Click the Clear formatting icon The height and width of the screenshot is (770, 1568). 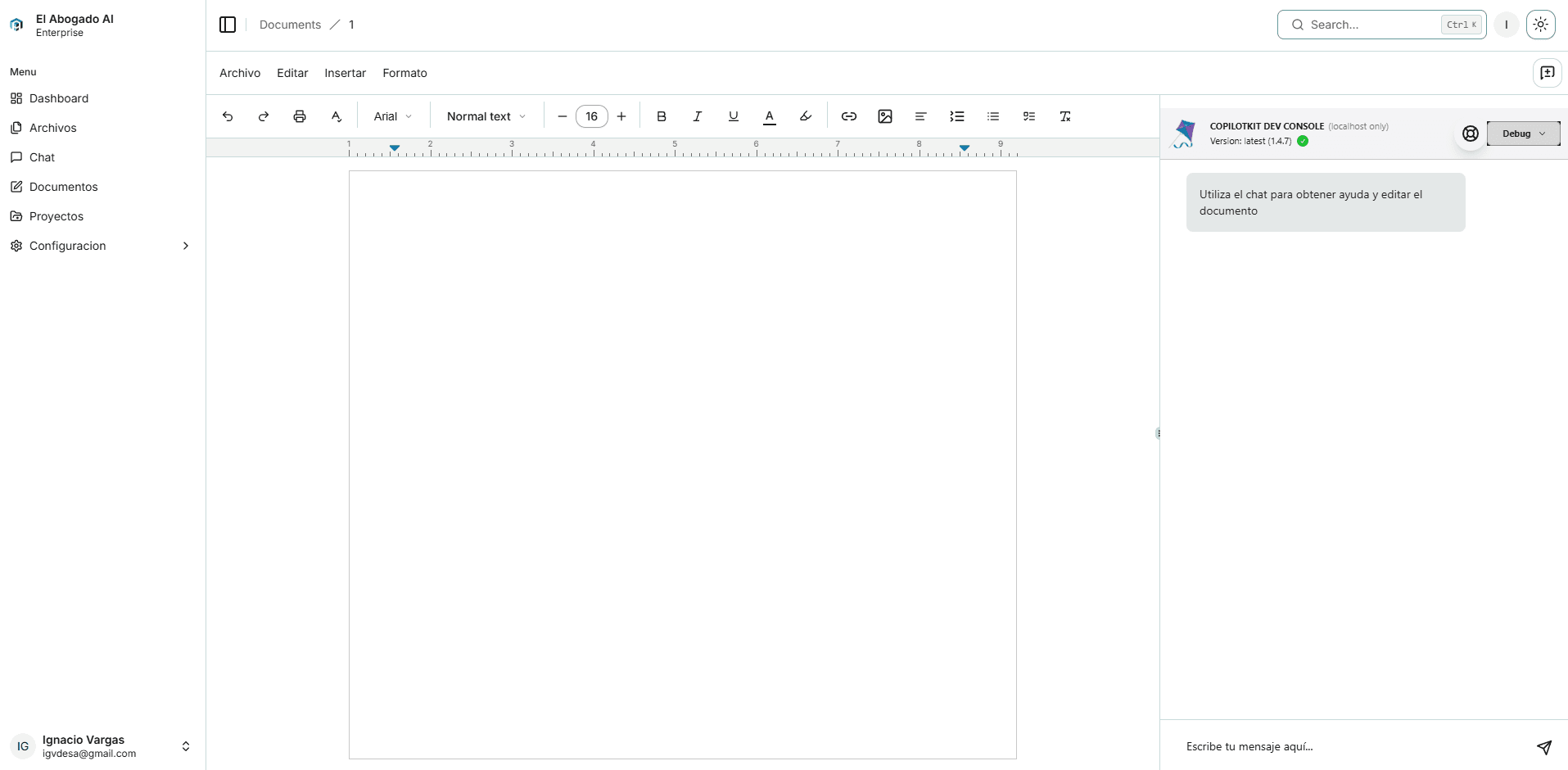1065,116
